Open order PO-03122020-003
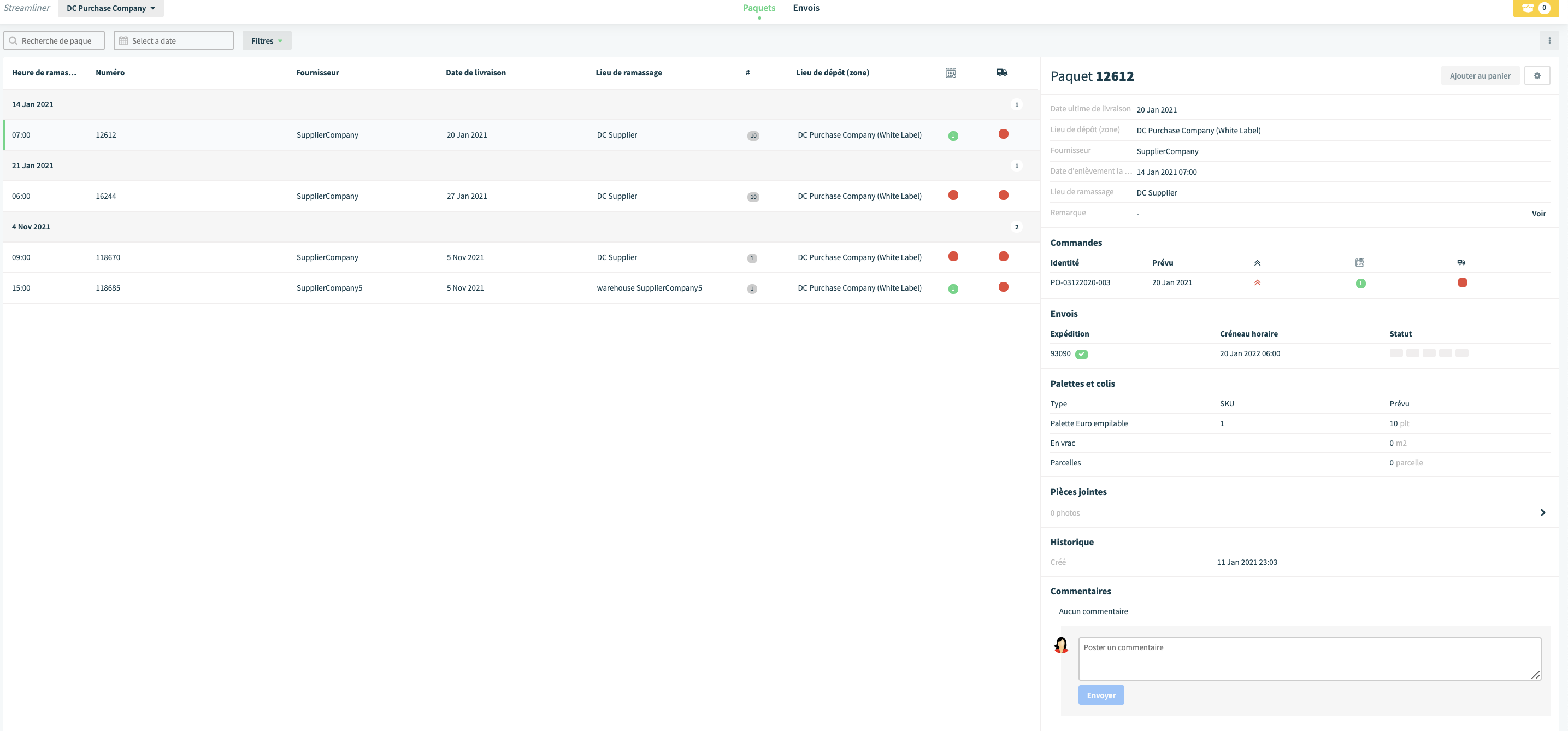1568x731 pixels. tap(1080, 282)
